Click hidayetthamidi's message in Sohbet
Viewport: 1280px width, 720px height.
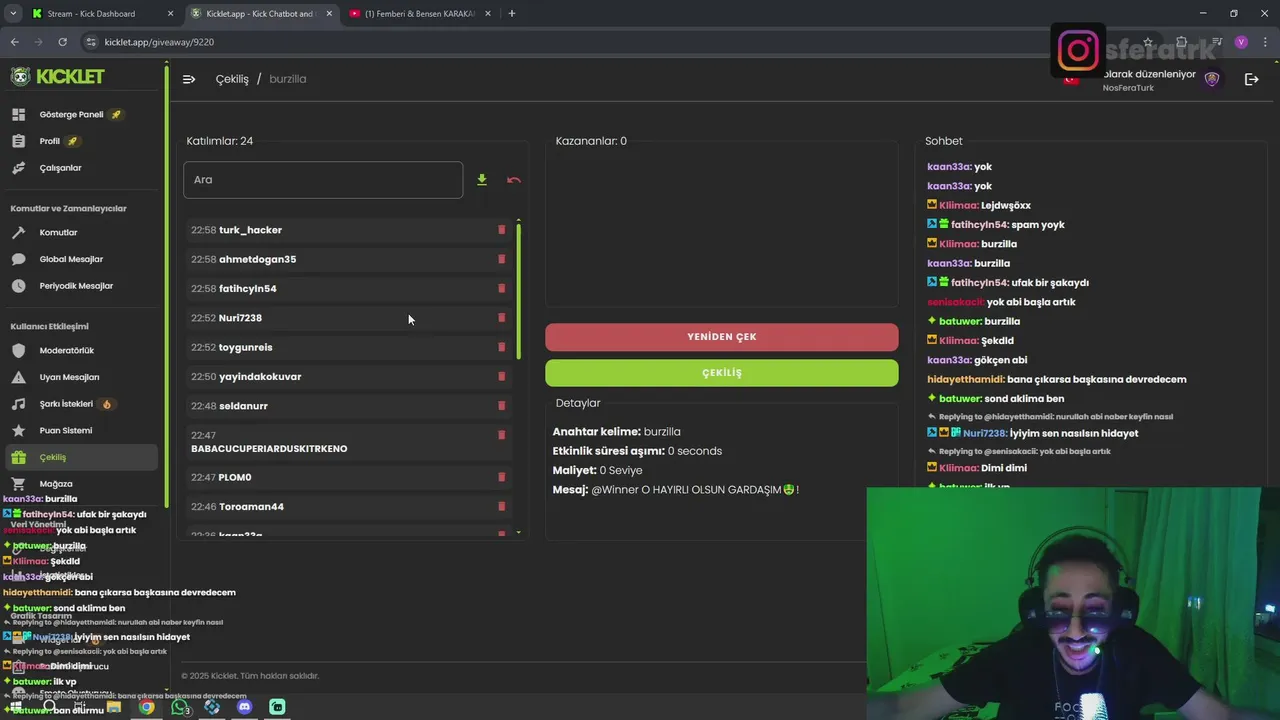[x=1057, y=380]
